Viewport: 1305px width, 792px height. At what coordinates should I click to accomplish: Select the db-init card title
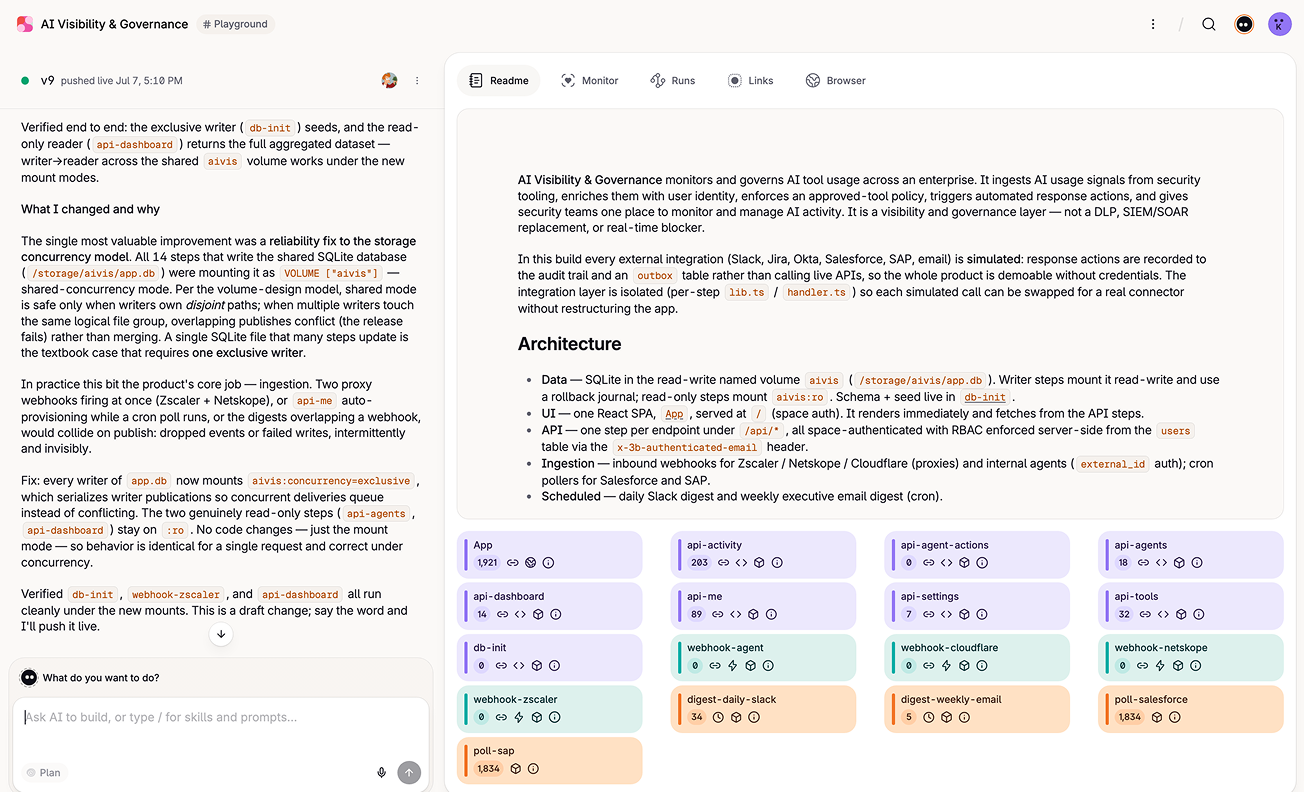click(x=490, y=648)
